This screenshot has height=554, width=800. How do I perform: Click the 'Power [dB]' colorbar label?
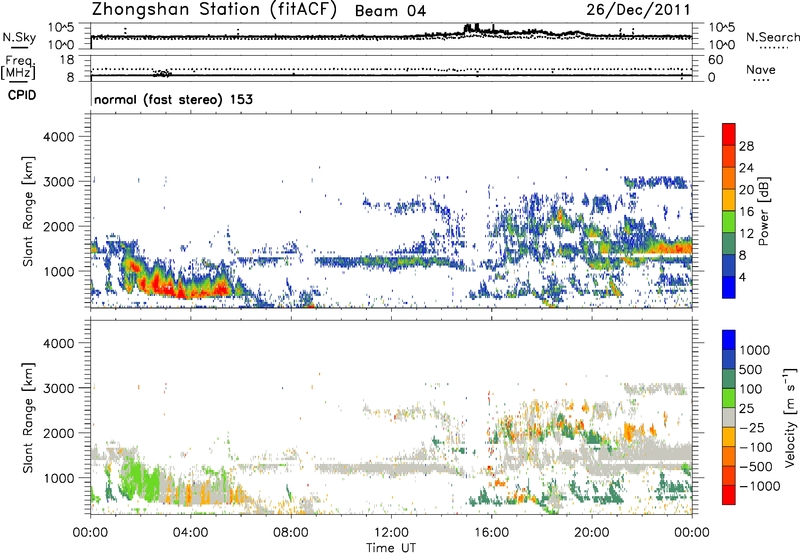point(763,211)
